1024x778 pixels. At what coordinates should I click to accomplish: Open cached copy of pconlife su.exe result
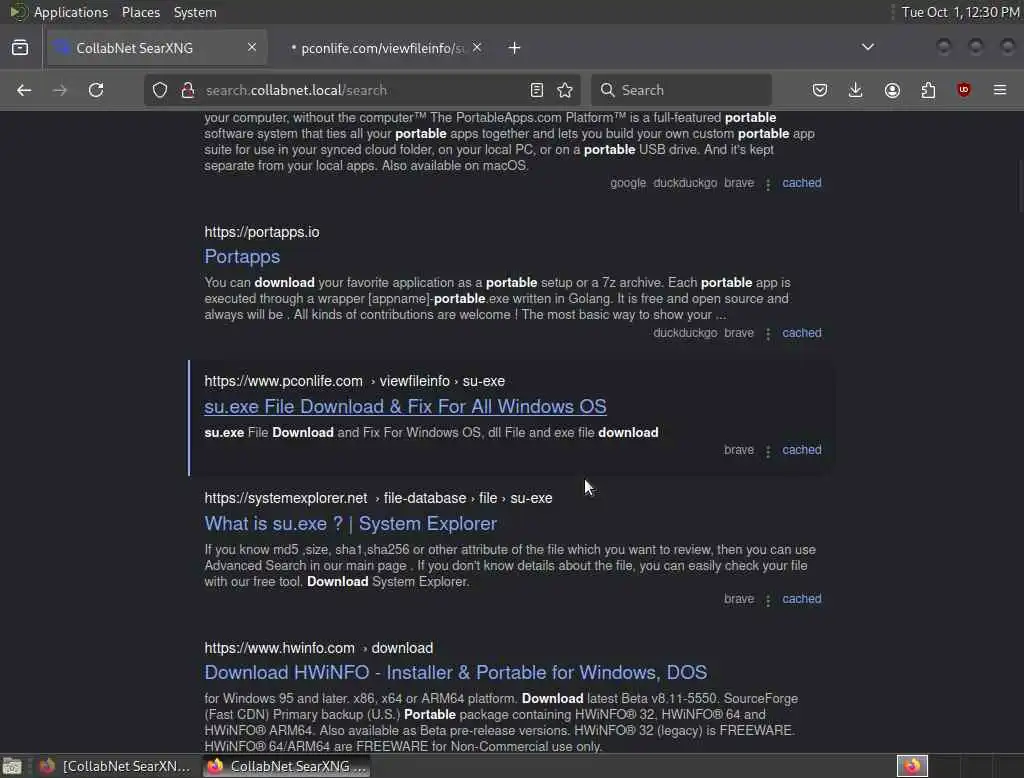coord(801,450)
